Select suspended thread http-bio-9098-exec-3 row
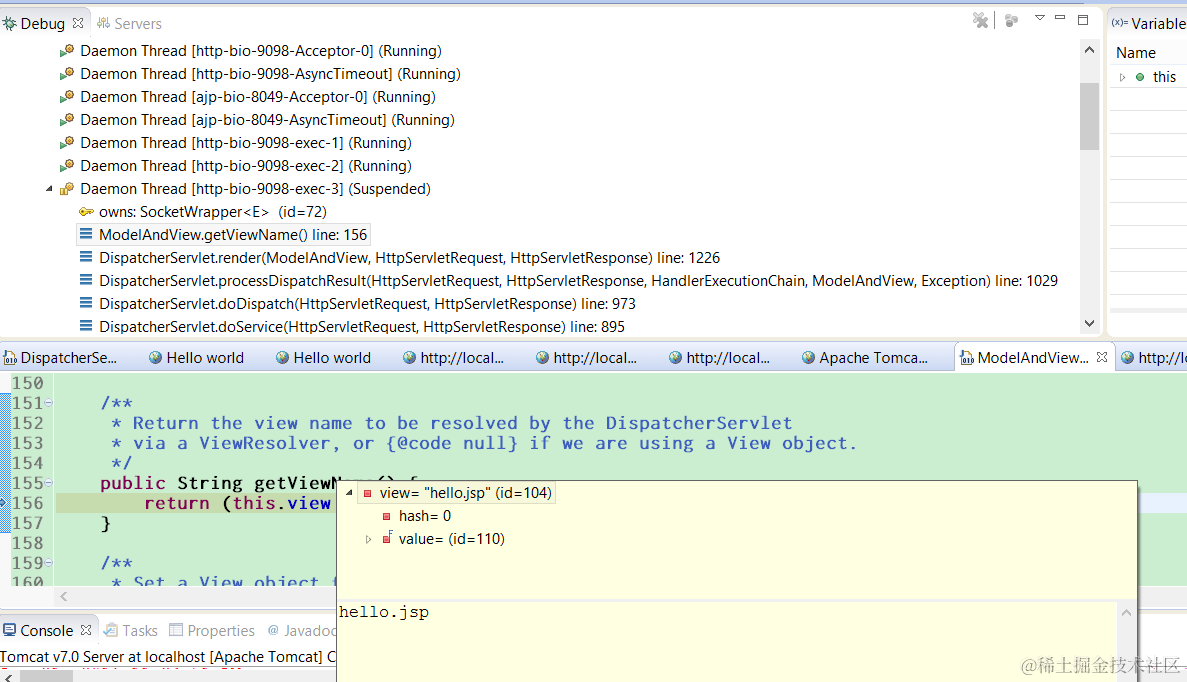This screenshot has height=682, width=1187. click(x=255, y=189)
